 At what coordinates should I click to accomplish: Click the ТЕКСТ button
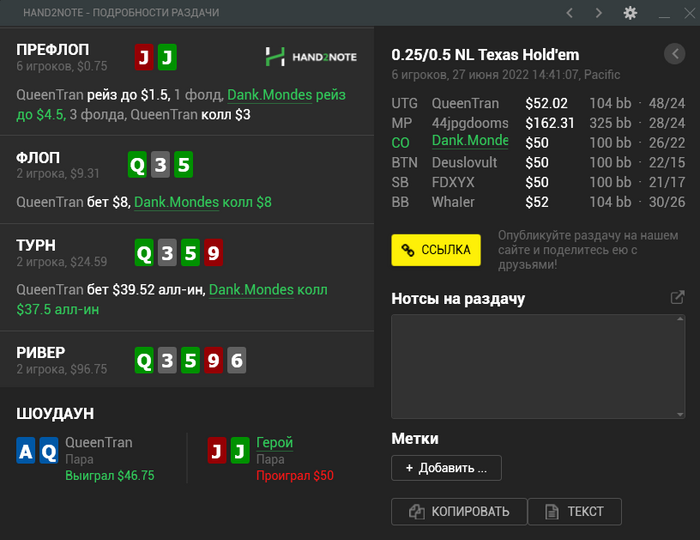[x=575, y=511]
